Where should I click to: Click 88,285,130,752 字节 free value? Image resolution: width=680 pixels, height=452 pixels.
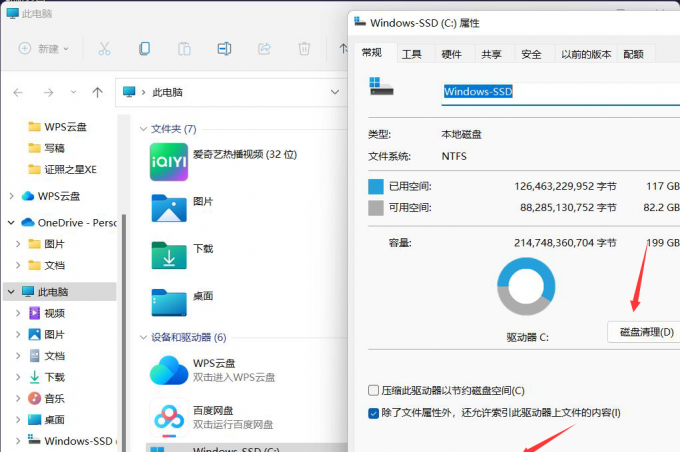tap(569, 208)
